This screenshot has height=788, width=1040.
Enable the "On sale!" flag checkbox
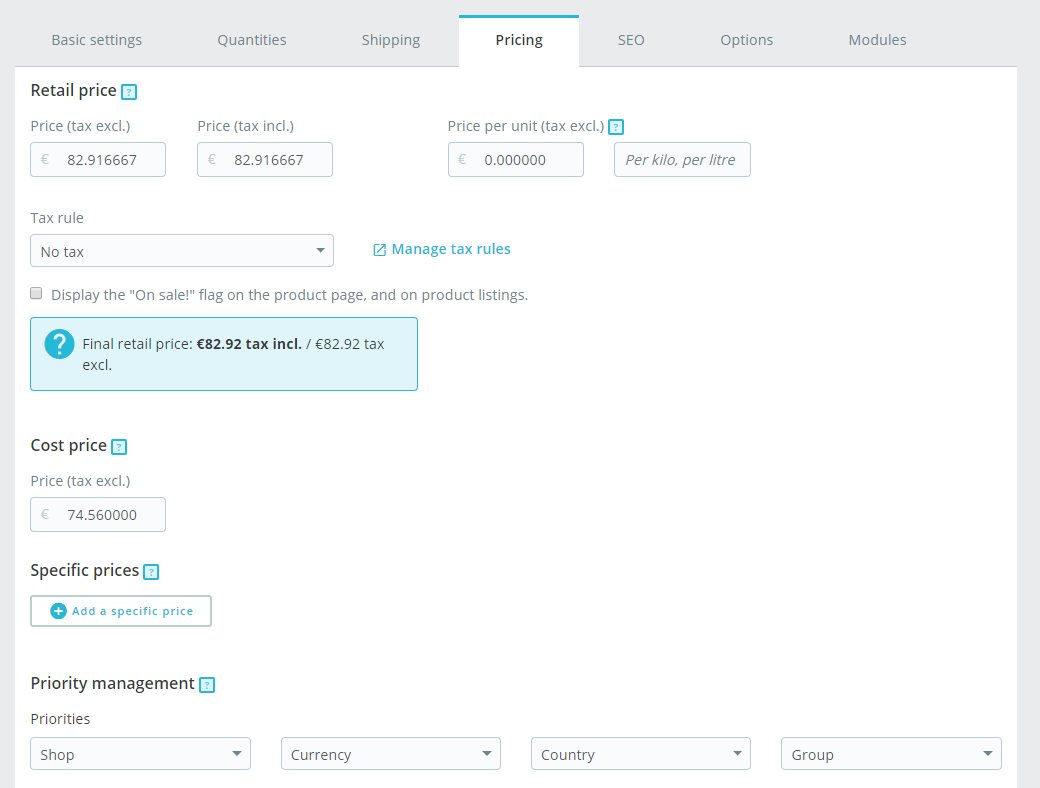click(36, 293)
